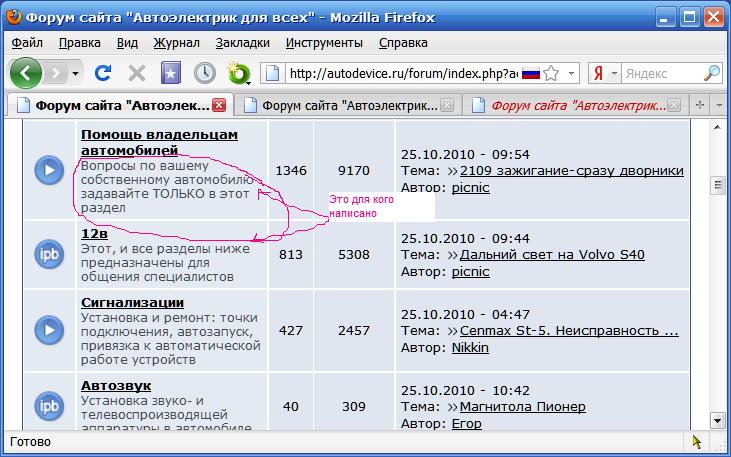Click the scrollbar down arrow

pos(717,421)
